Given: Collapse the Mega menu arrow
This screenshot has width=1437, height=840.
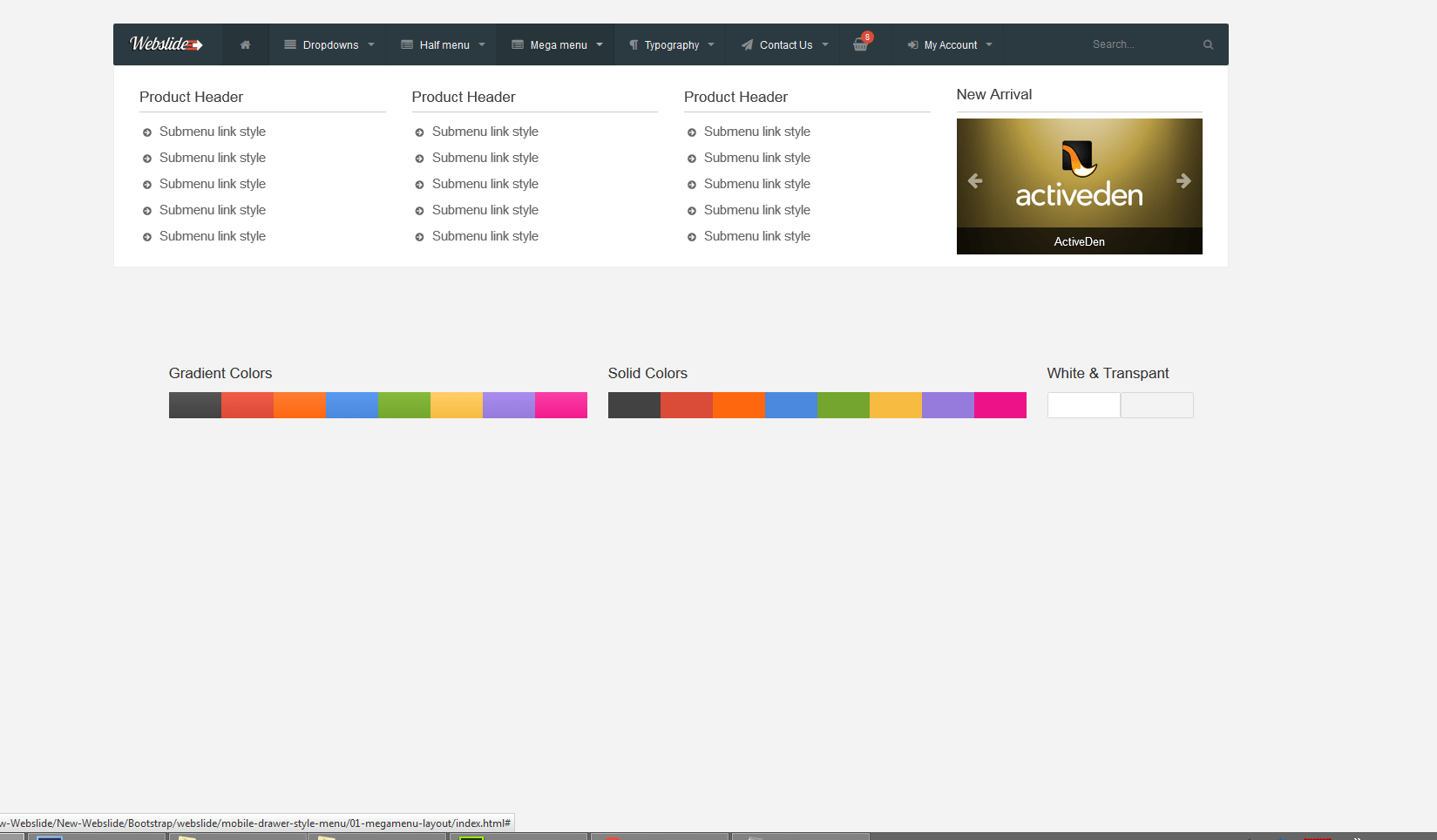Looking at the screenshot, I should coord(600,44).
